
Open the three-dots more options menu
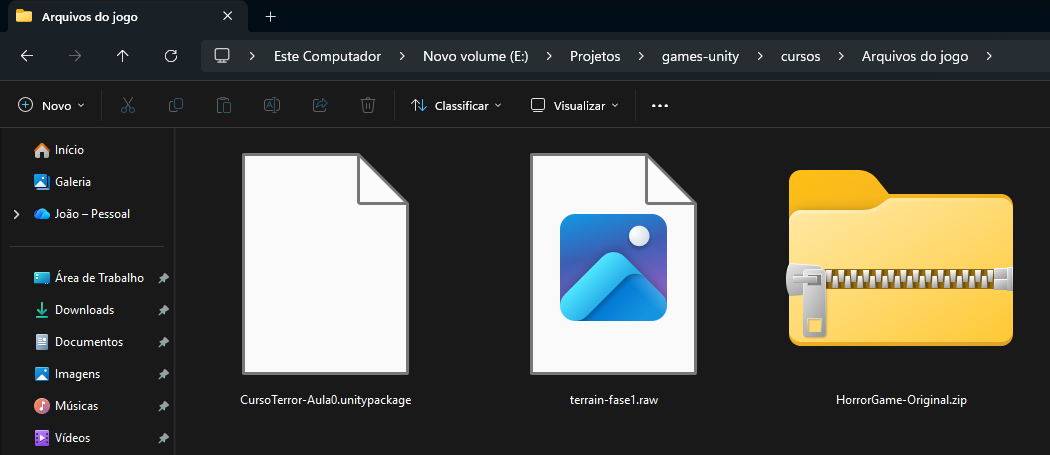pyautogui.click(x=660, y=105)
